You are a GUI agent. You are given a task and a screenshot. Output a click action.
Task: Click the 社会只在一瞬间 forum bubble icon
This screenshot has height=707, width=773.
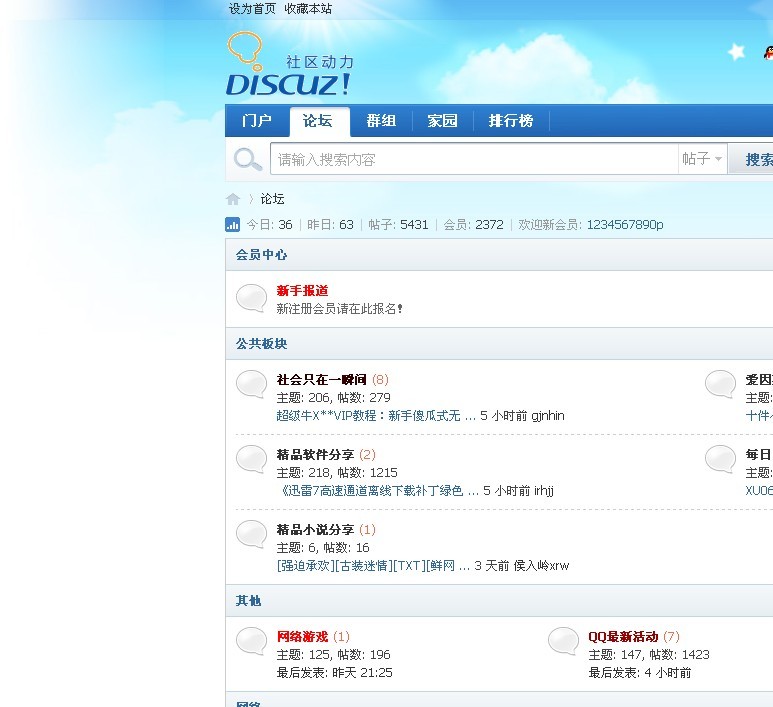pyautogui.click(x=251, y=384)
